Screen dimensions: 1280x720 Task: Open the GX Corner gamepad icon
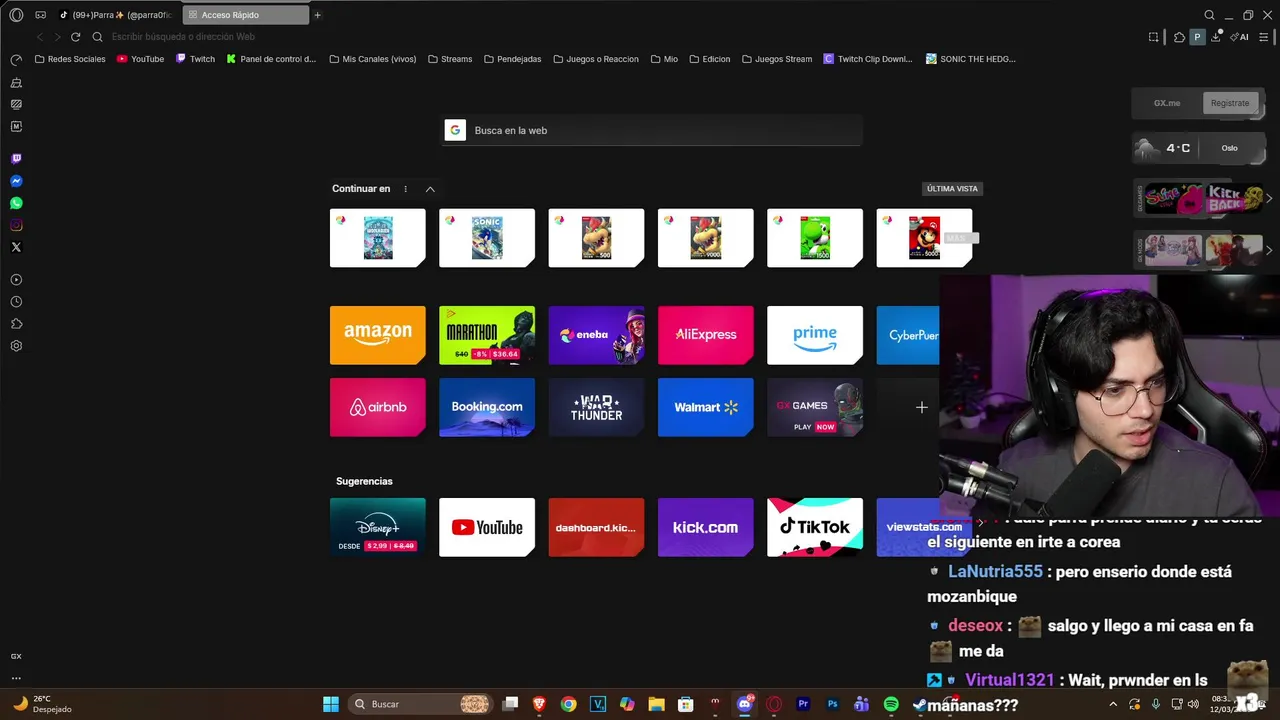click(x=40, y=15)
